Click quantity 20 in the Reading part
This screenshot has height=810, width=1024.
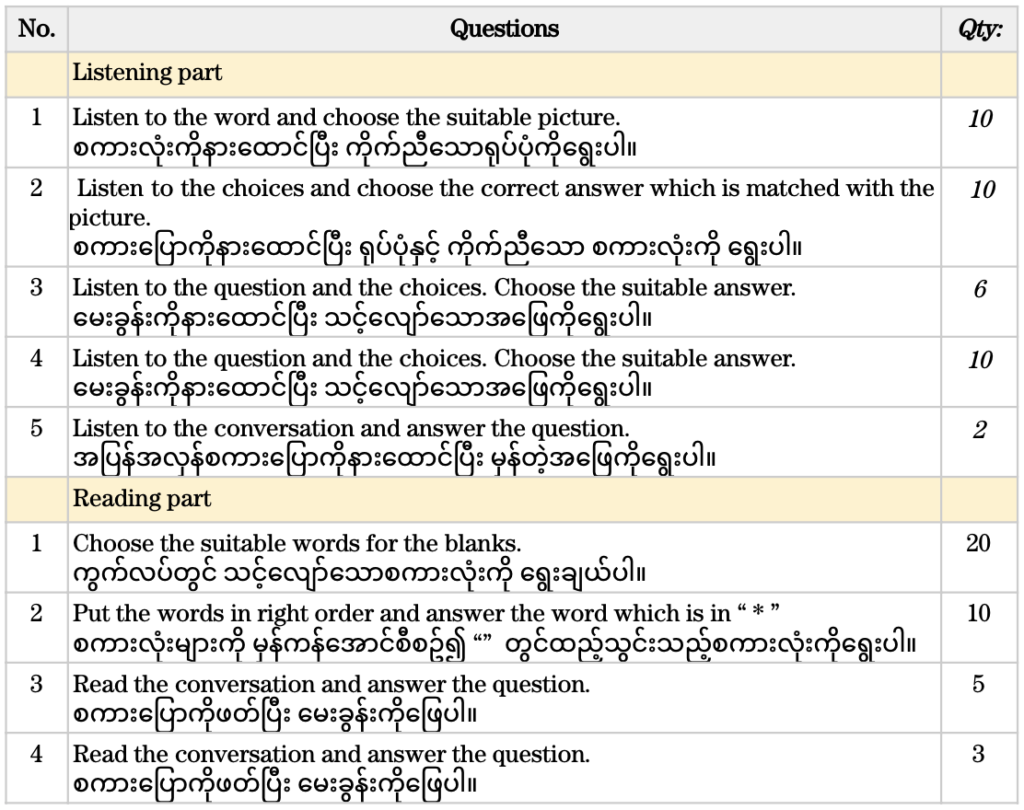pos(979,543)
